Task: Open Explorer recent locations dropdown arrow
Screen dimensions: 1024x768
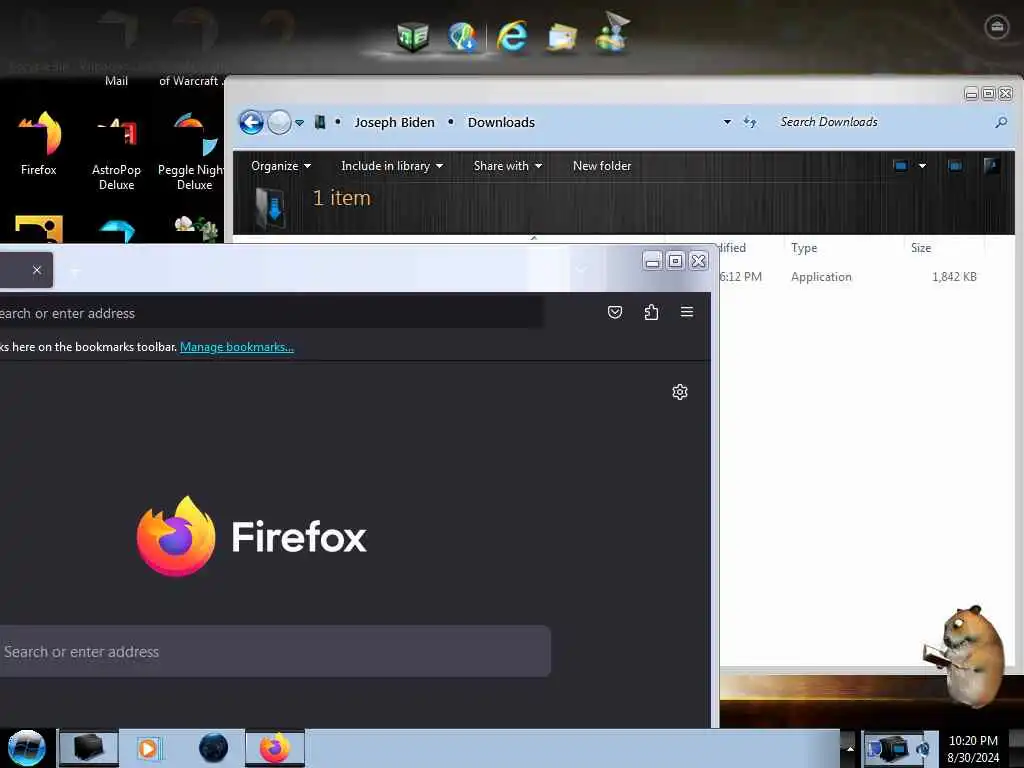Action: click(x=299, y=123)
